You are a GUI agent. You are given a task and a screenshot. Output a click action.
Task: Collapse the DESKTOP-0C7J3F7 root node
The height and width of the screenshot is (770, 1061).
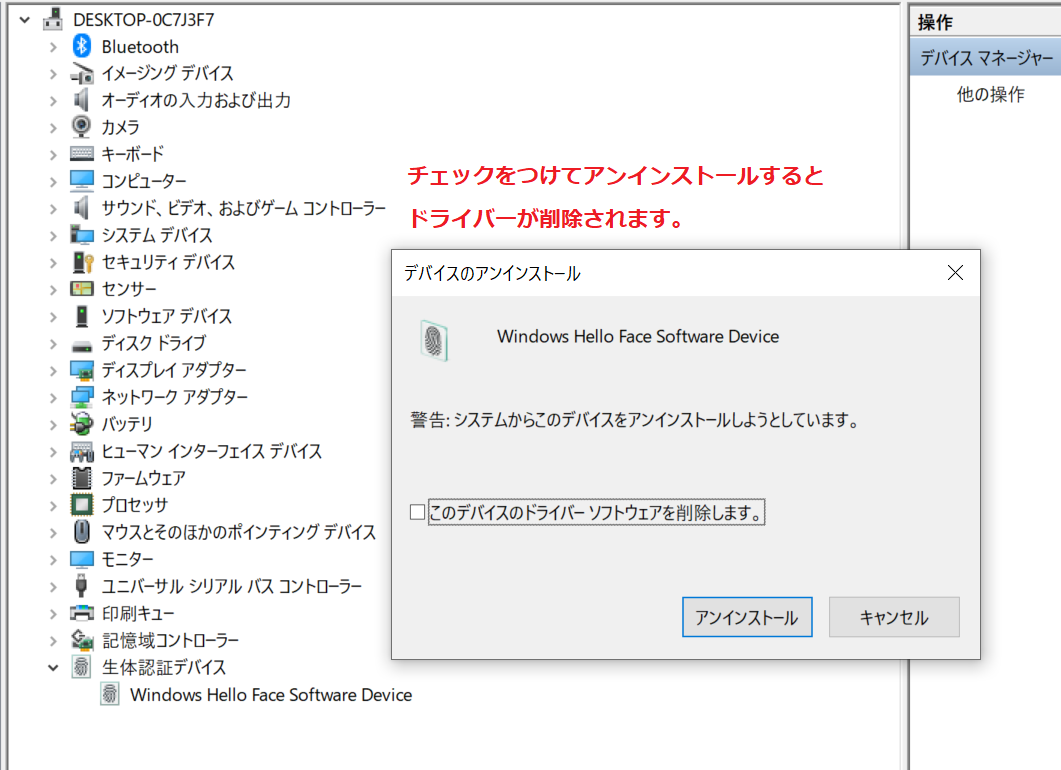click(x=24, y=20)
